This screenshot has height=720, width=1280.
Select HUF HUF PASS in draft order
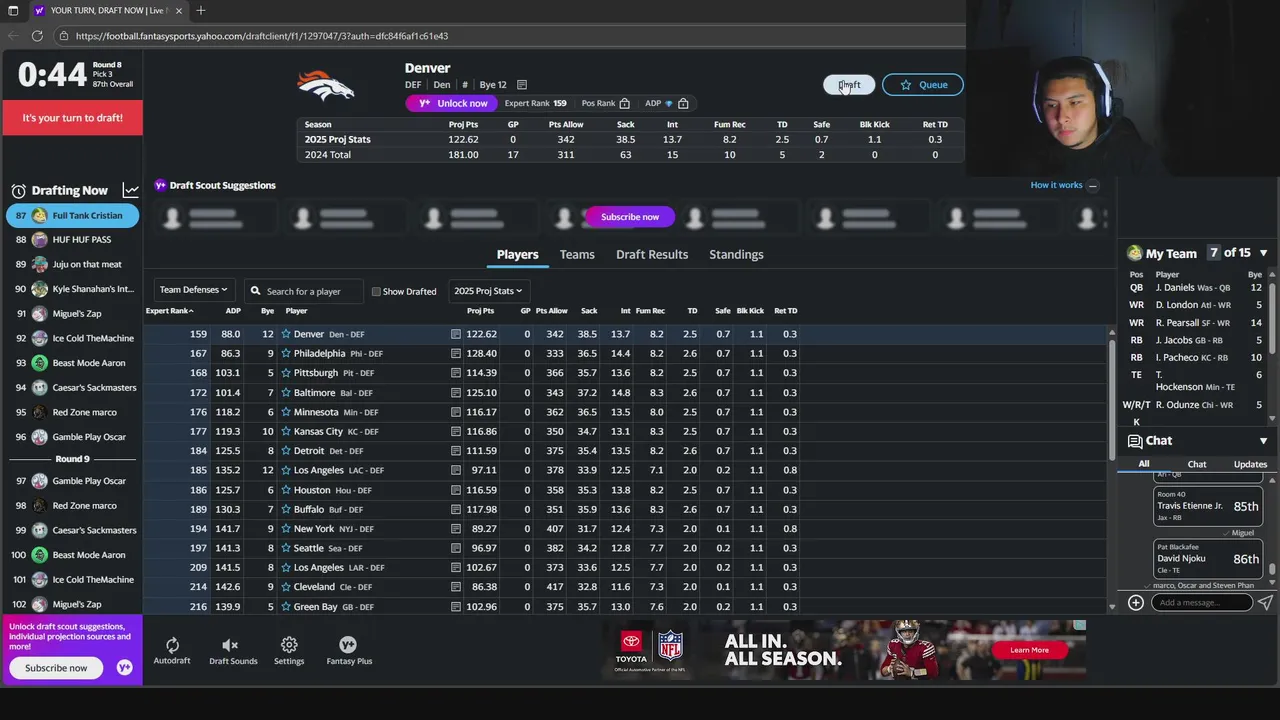[72, 240]
